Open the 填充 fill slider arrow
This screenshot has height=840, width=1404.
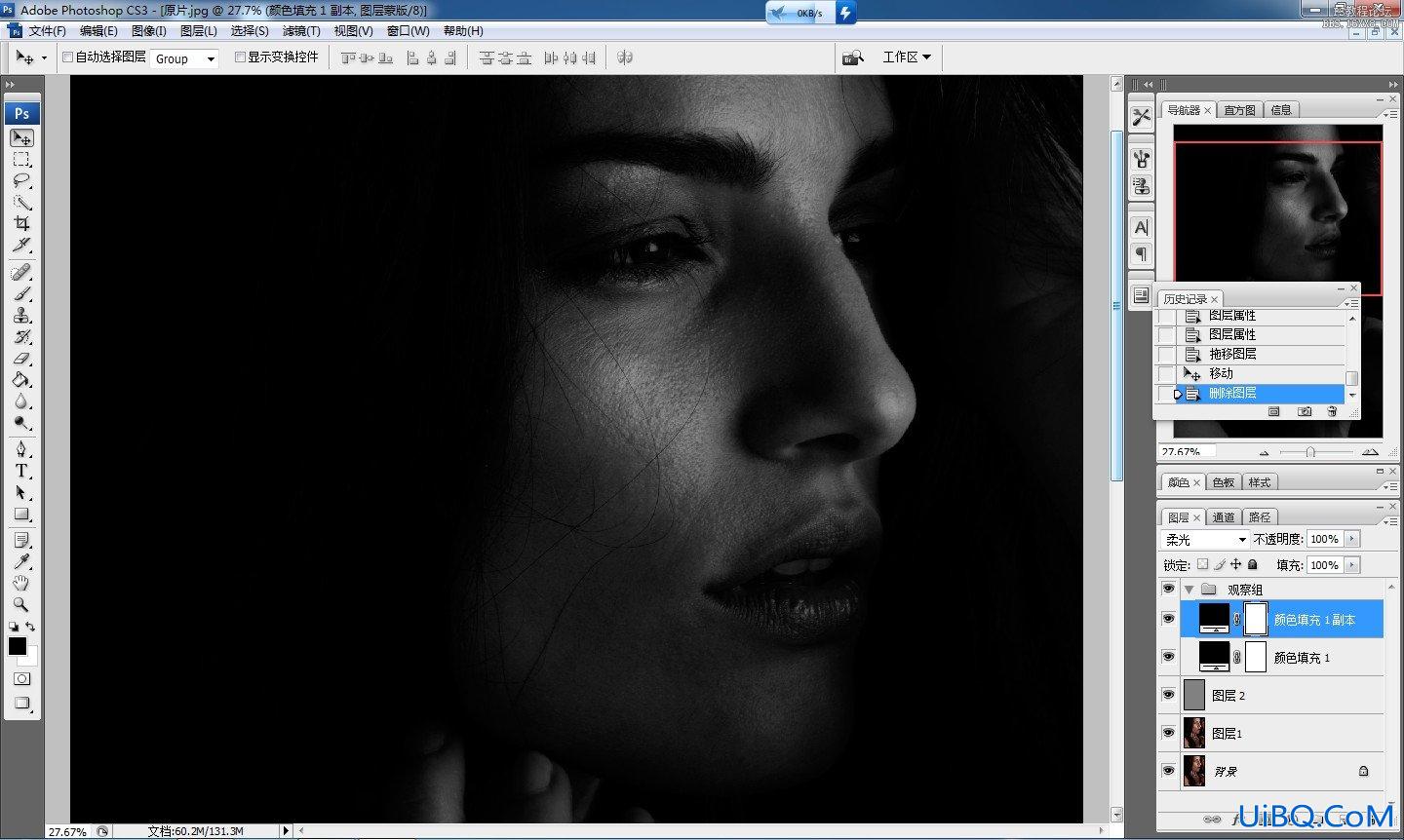click(x=1351, y=565)
